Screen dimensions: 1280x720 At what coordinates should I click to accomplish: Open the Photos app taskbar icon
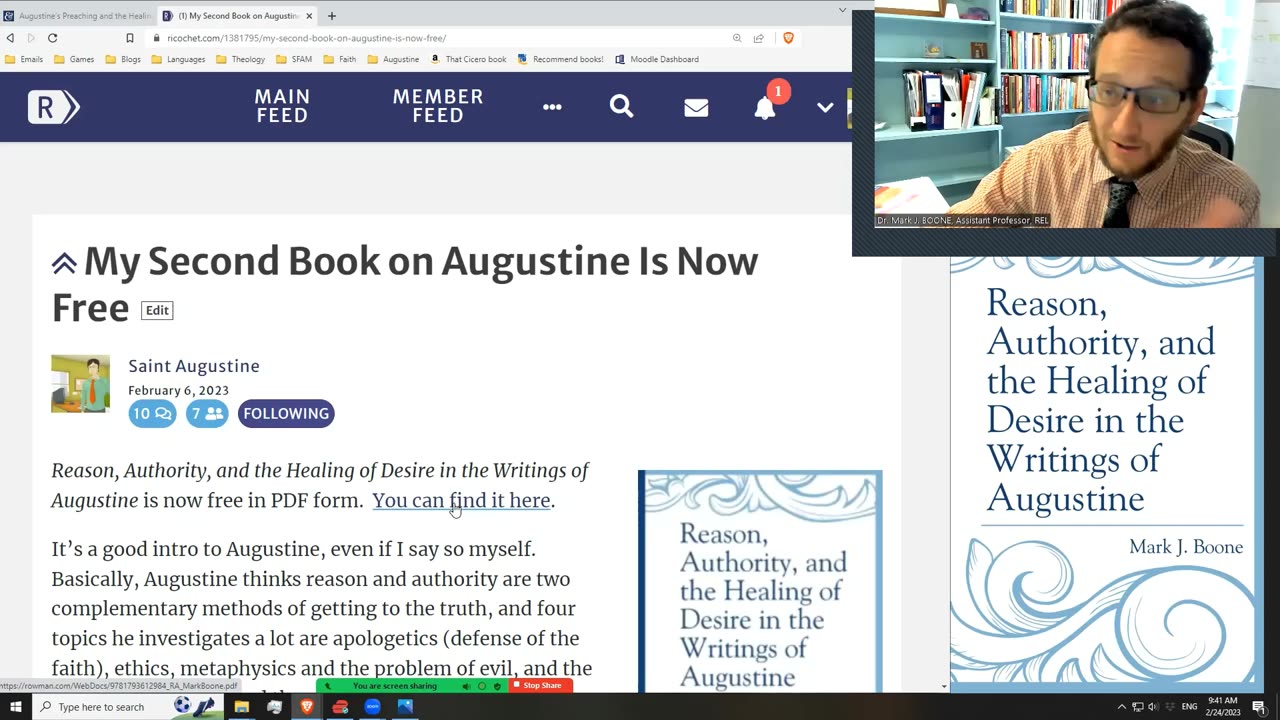pyautogui.click(x=405, y=707)
